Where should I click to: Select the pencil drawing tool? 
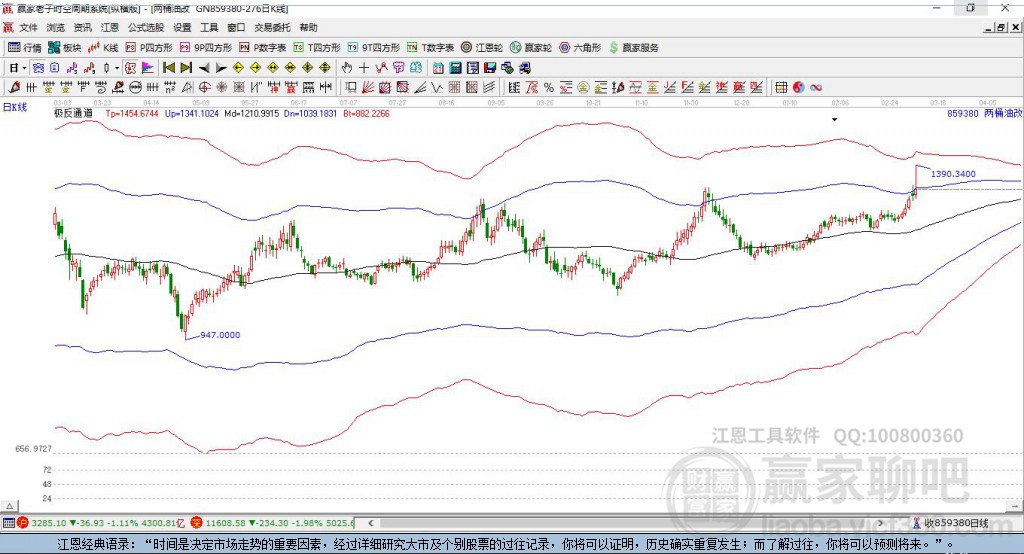(x=14, y=88)
